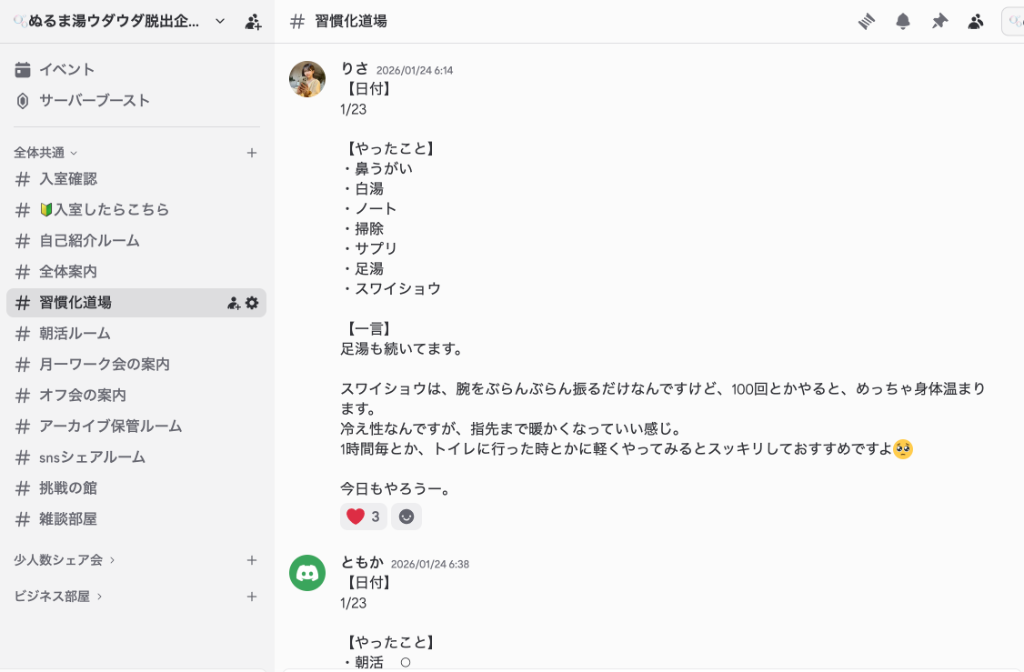This screenshot has height=672, width=1024.
Task: Open the イベント menu item
Action: point(66,69)
